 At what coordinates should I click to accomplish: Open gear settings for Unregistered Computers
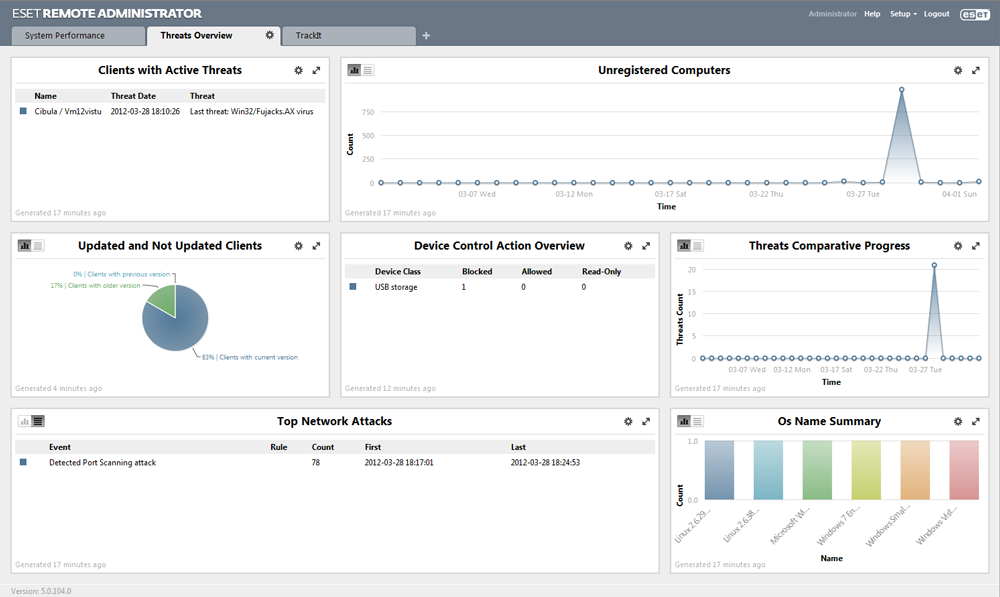pos(958,71)
